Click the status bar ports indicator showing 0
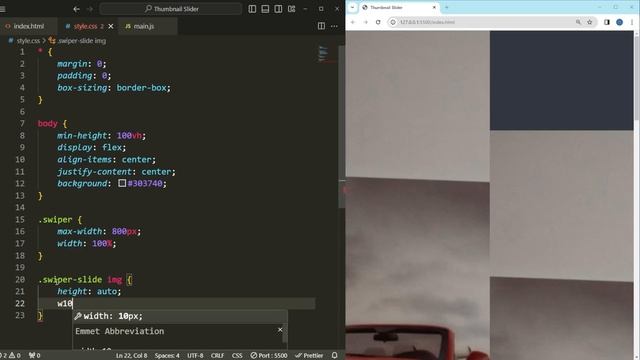640x360 pixels. tap(34, 356)
